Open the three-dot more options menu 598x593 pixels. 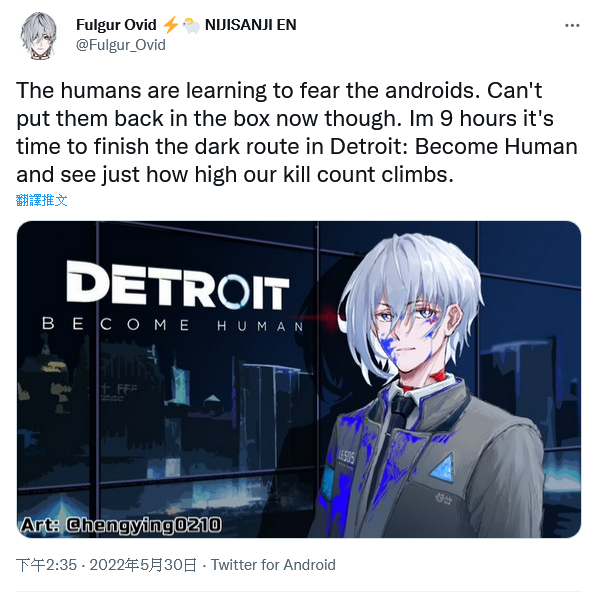pyautogui.click(x=572, y=26)
